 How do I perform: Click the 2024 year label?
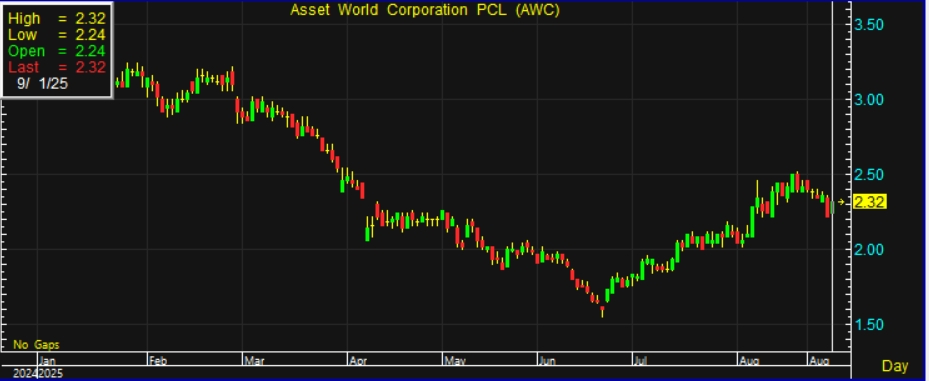pos(25,373)
